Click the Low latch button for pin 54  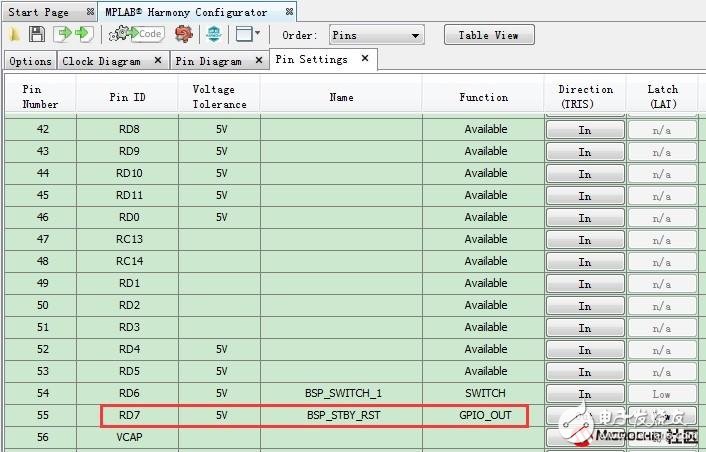click(x=662, y=394)
